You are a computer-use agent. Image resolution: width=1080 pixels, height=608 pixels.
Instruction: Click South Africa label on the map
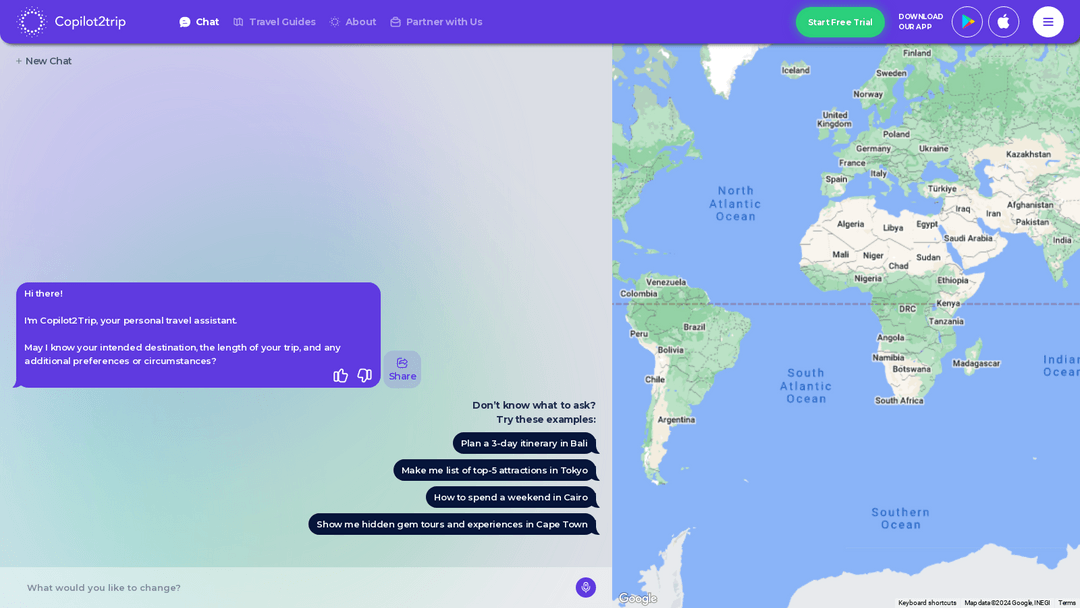(x=899, y=400)
